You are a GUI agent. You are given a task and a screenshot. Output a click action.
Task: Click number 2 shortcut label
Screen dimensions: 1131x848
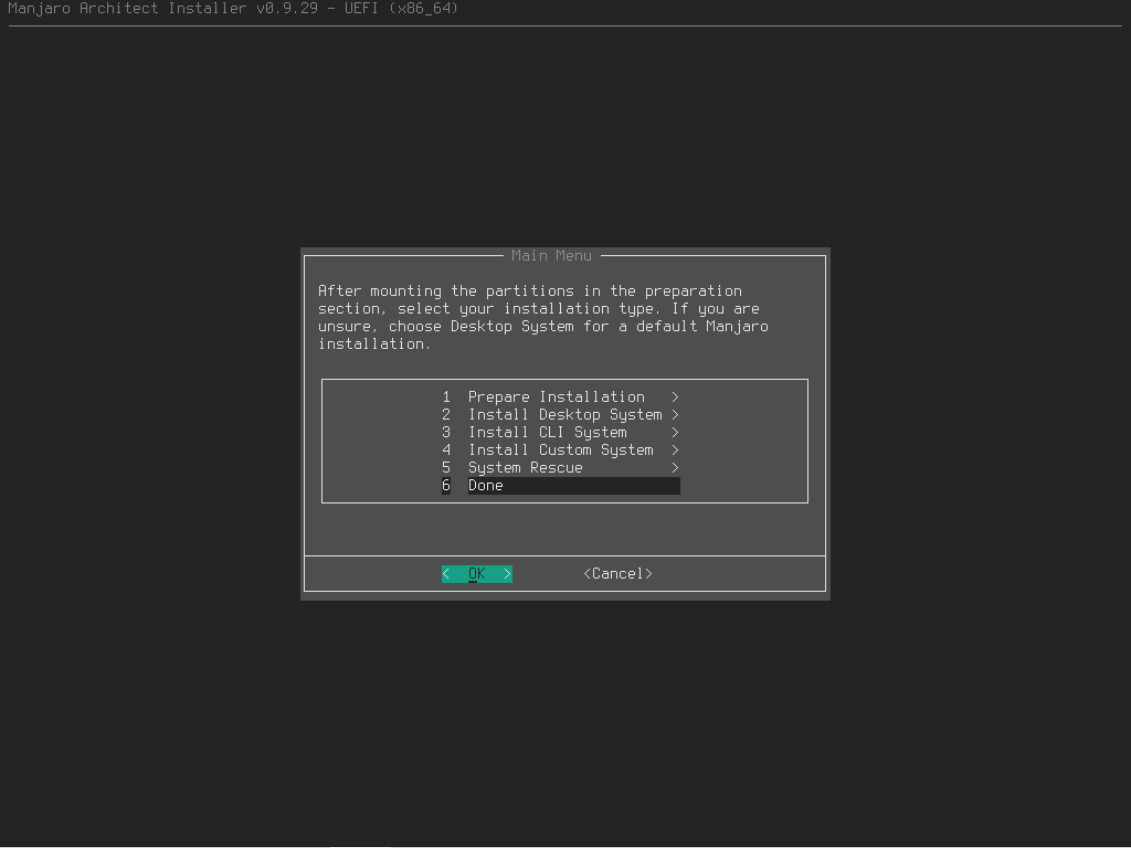point(446,415)
